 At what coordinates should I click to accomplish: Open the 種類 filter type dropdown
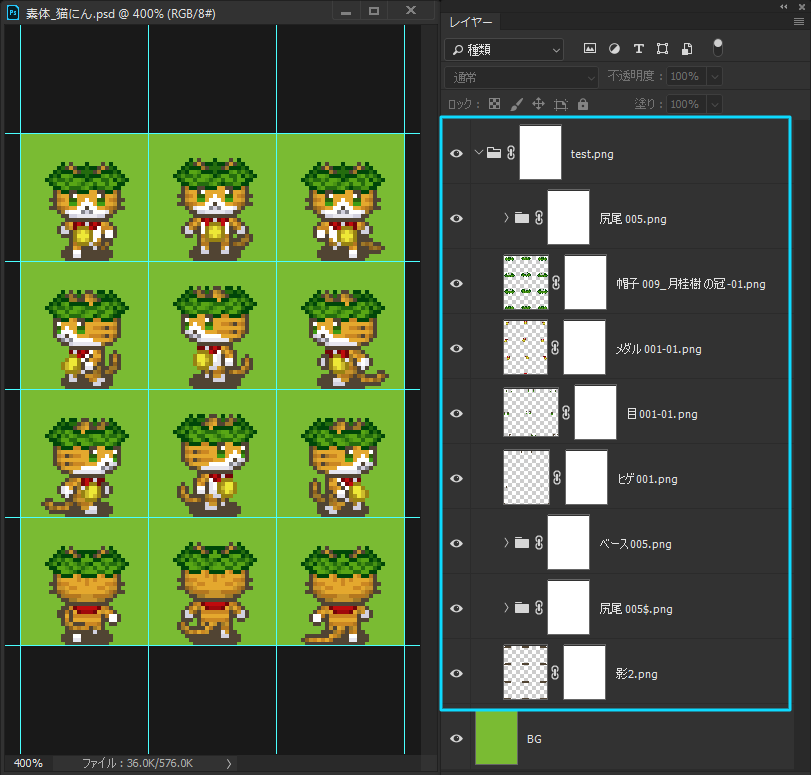click(x=504, y=49)
